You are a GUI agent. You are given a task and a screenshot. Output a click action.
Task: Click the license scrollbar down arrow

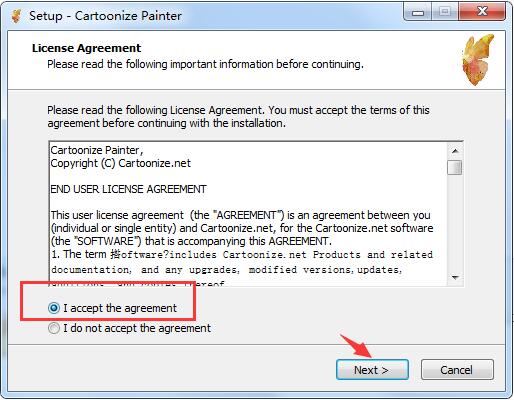pyautogui.click(x=455, y=277)
